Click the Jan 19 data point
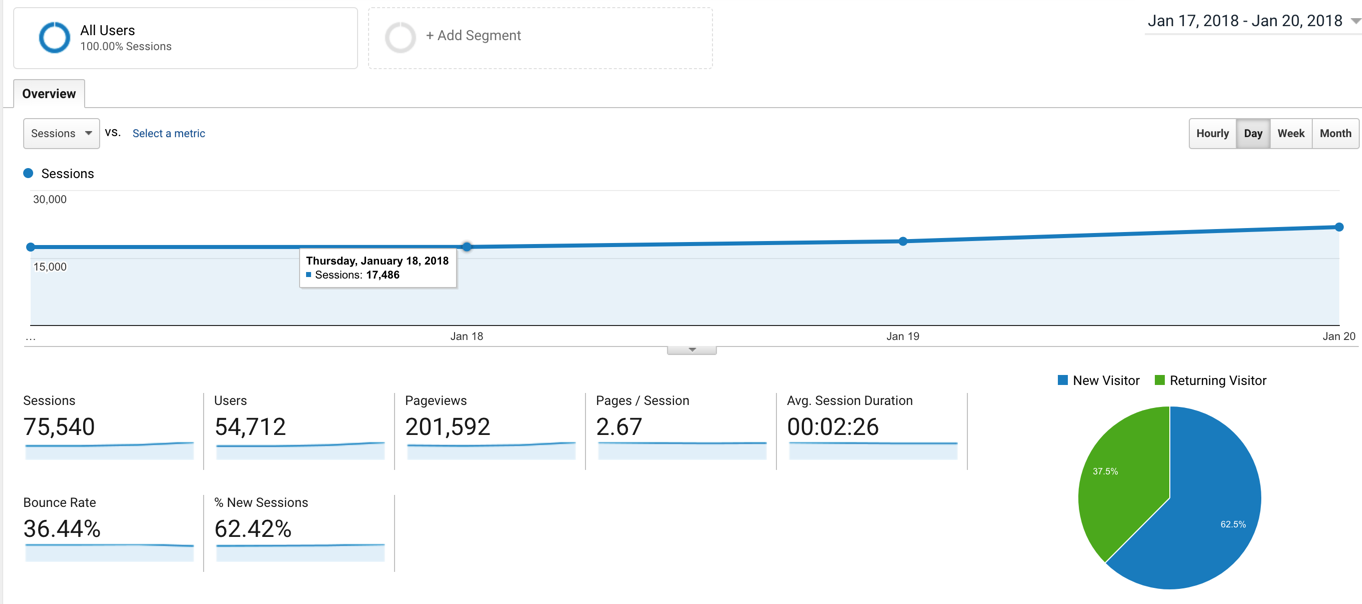 click(x=903, y=241)
